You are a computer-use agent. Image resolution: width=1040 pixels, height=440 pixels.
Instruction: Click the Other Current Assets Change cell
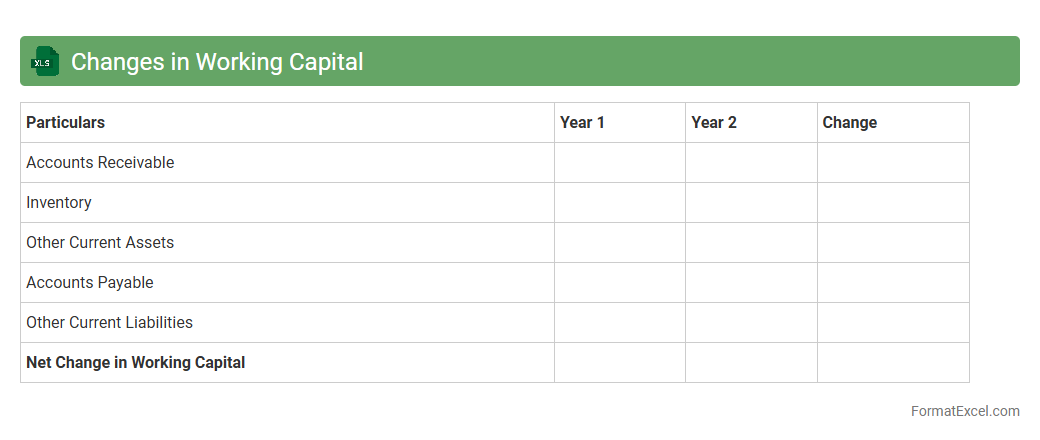(x=893, y=242)
